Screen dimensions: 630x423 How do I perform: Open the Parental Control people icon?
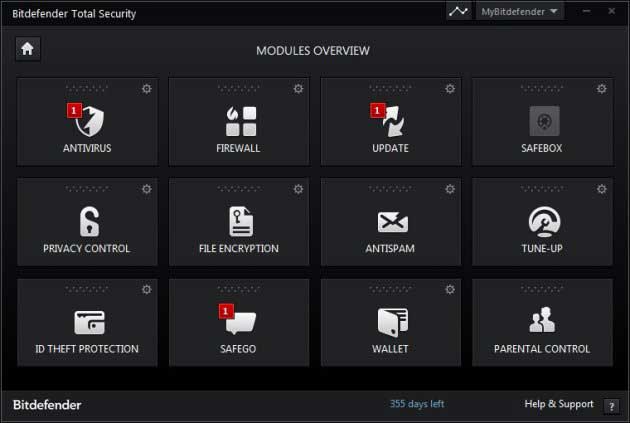[x=543, y=322]
